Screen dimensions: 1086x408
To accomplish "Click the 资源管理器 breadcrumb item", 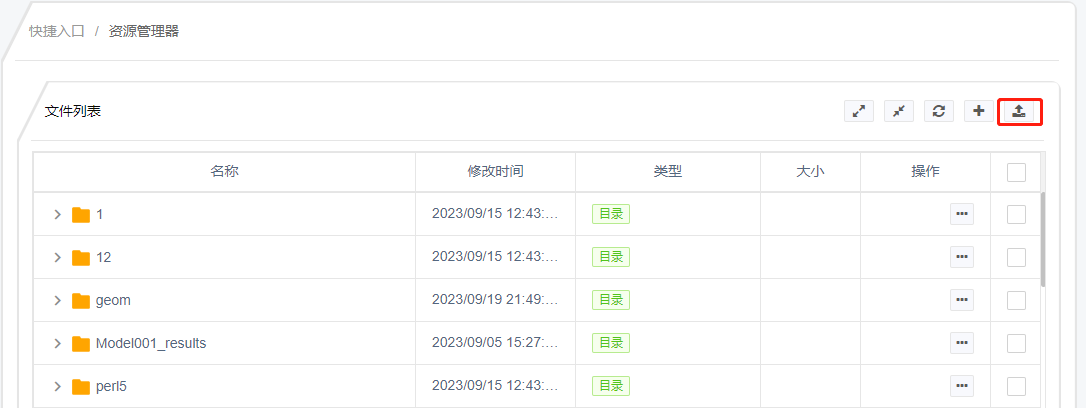I will [144, 31].
